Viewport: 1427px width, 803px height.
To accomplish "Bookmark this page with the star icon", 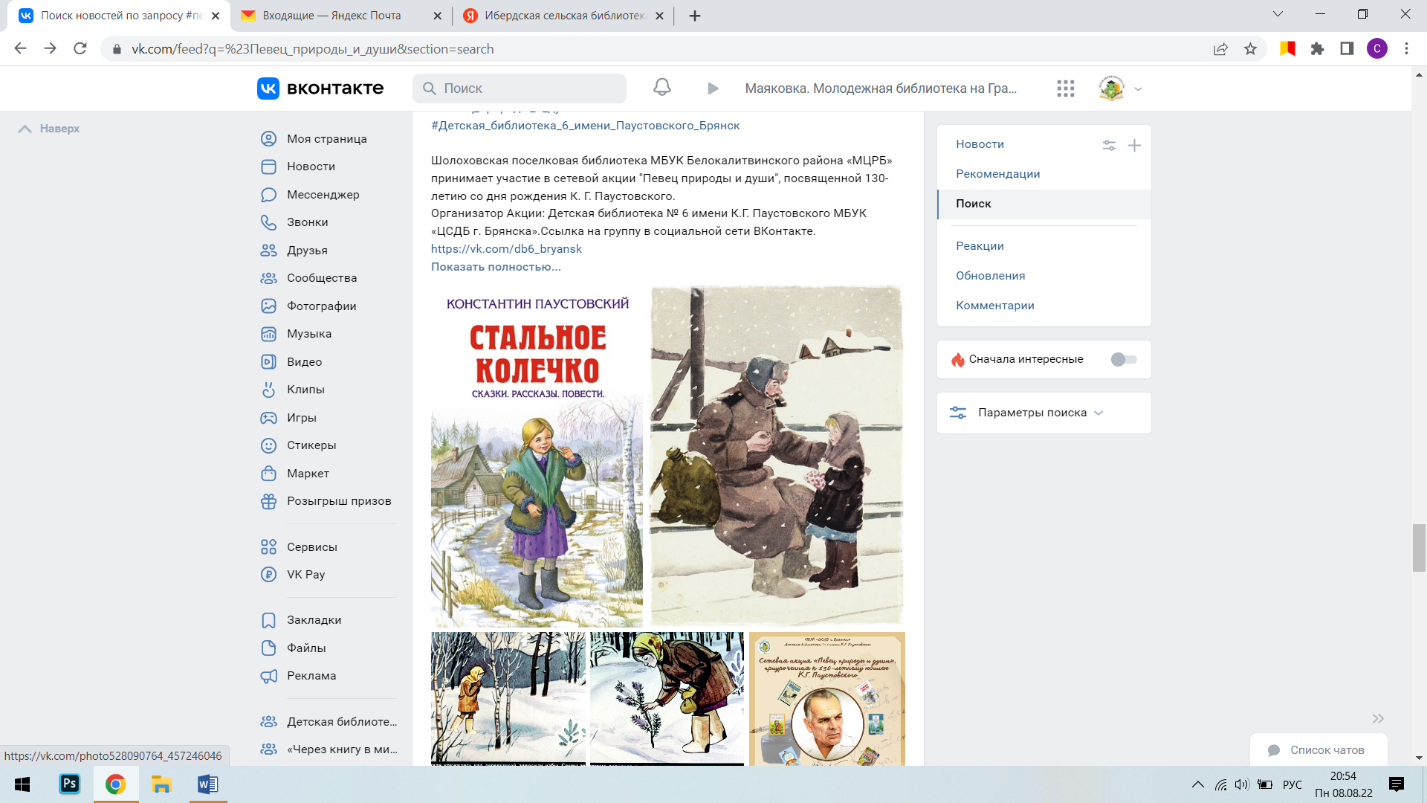I will (x=1250, y=48).
